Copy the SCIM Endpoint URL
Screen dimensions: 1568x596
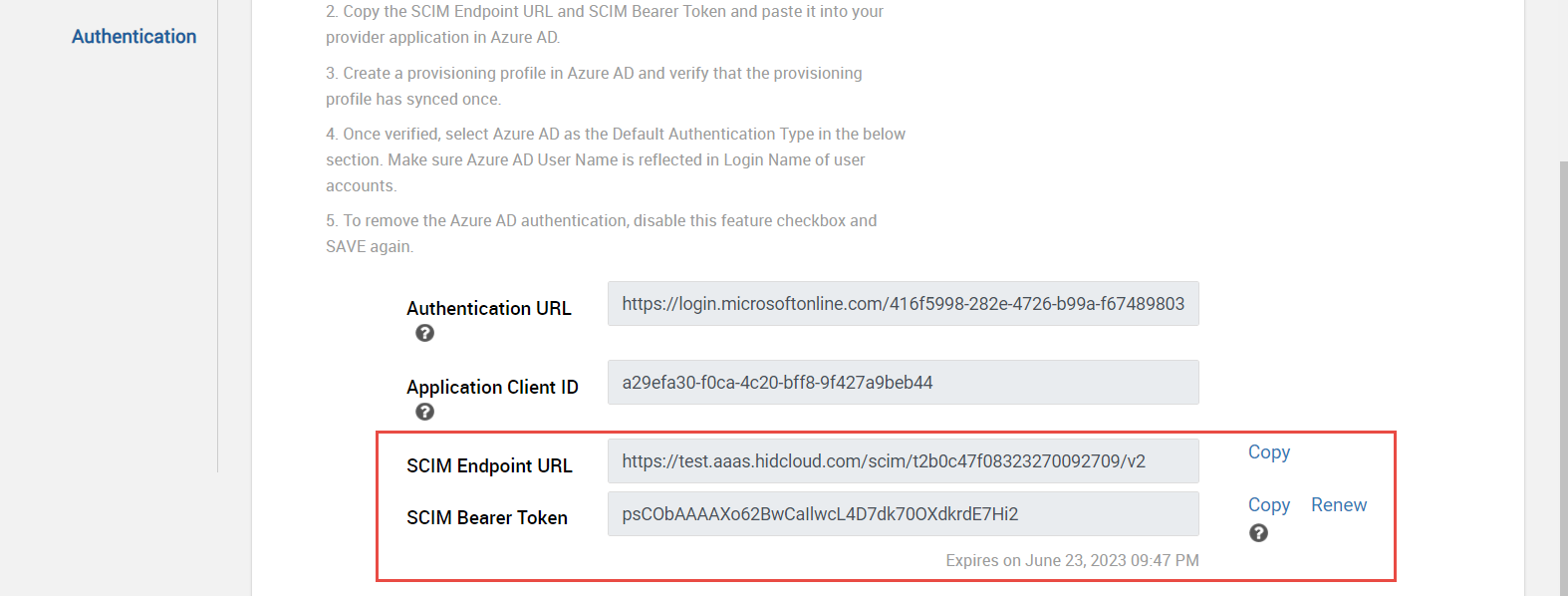point(1269,452)
